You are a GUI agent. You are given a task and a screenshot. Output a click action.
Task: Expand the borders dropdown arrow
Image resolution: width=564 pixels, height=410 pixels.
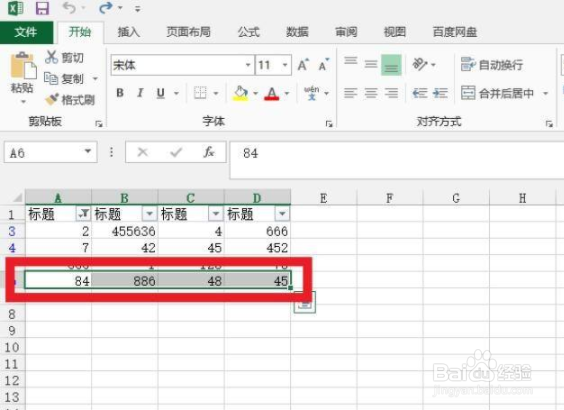coord(216,94)
